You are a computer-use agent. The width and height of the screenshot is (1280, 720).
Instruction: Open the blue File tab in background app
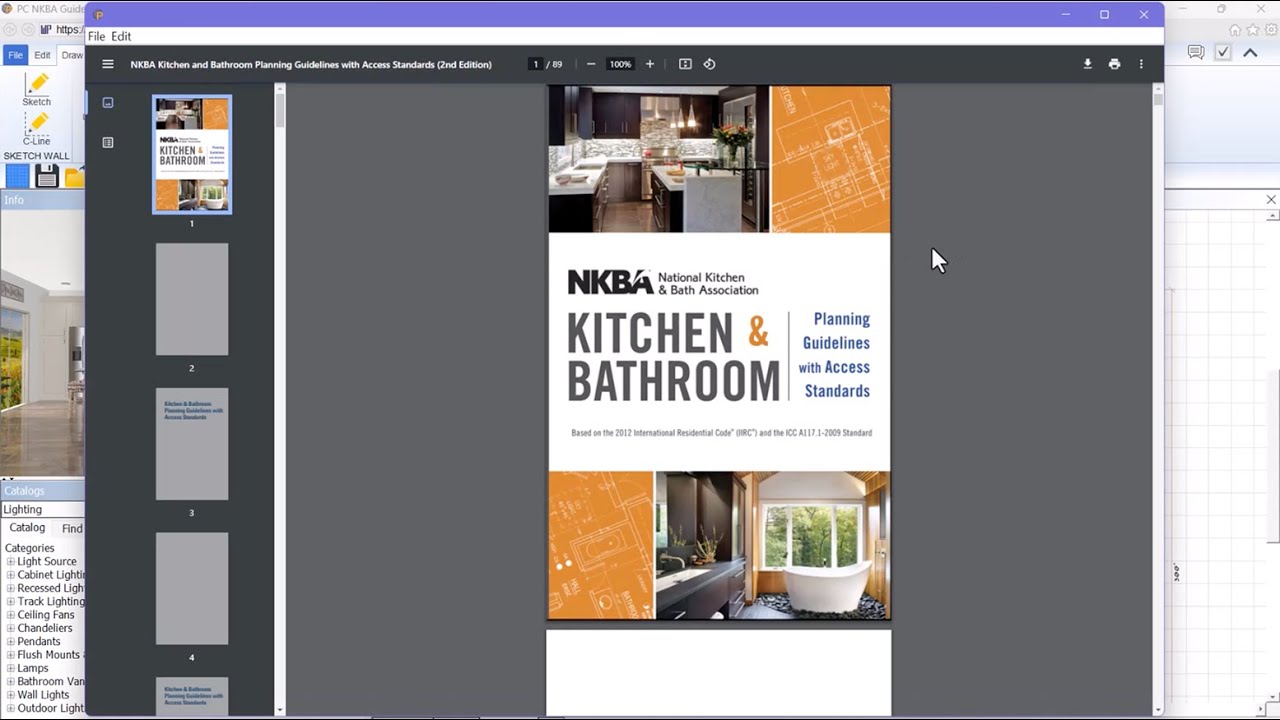(x=15, y=55)
